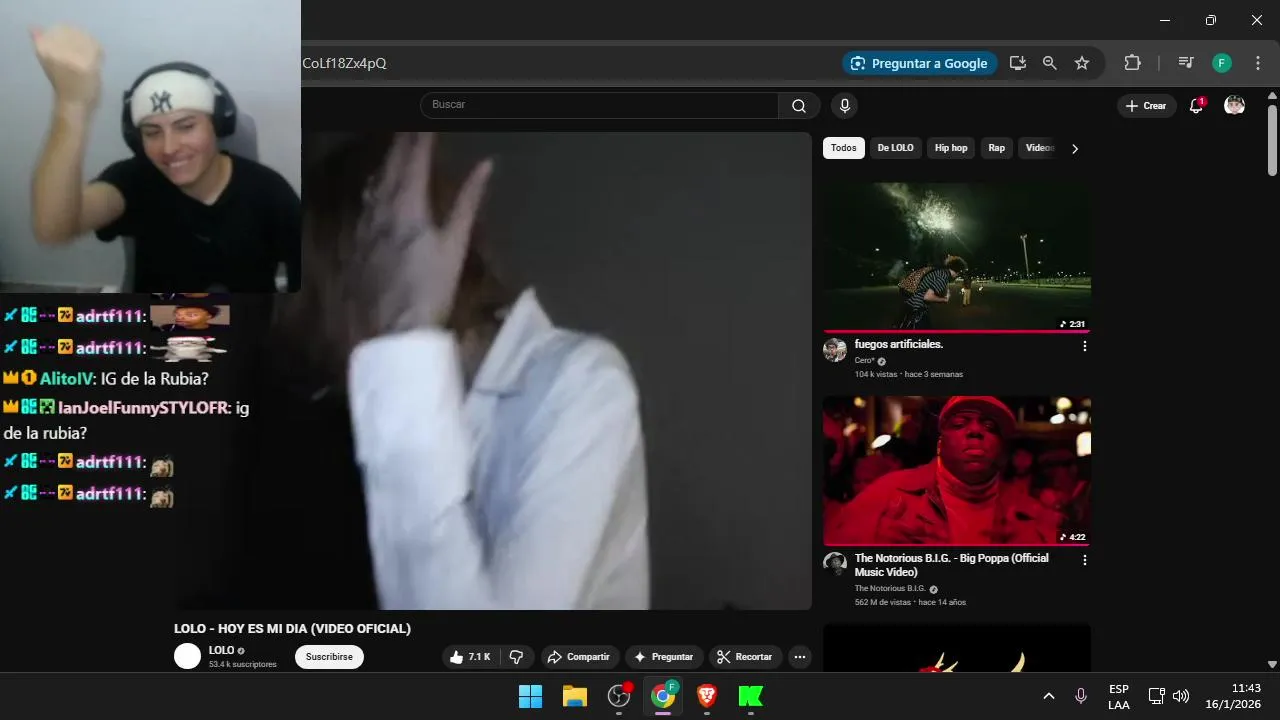Image resolution: width=1280 pixels, height=720 pixels.
Task: Open options menu for fuegos artificiales video
Action: (x=1084, y=346)
